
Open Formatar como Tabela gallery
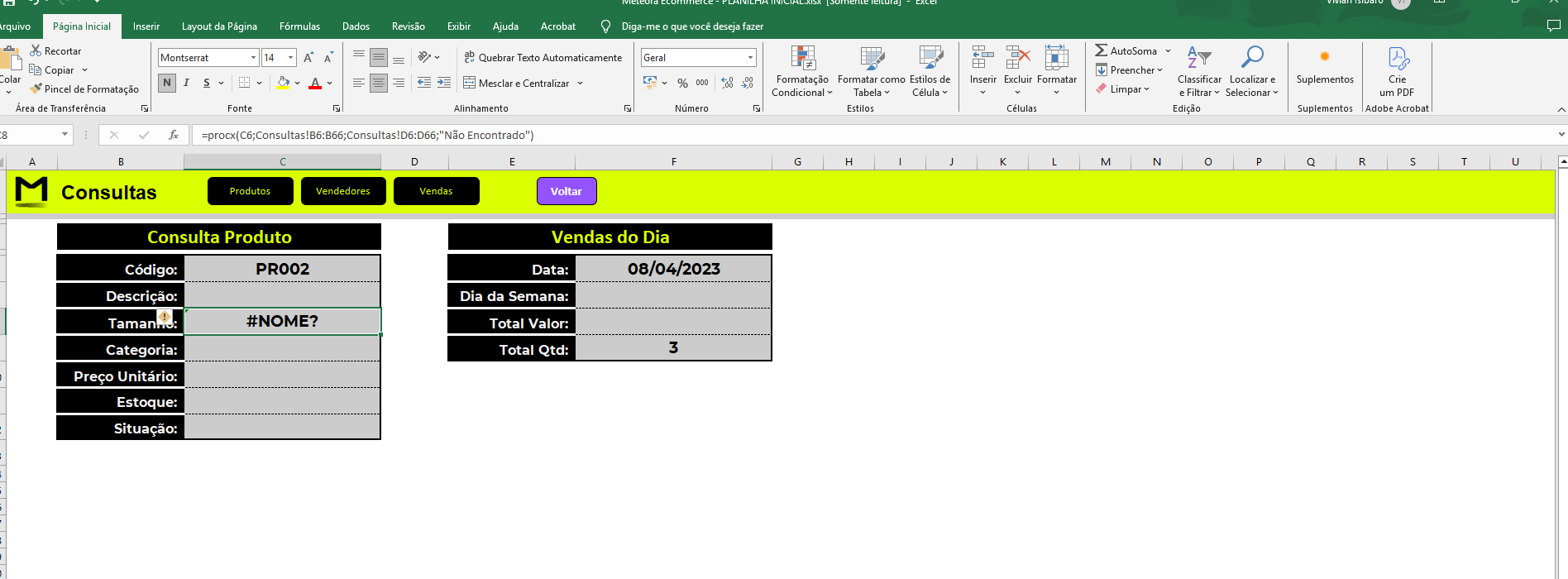click(x=872, y=71)
